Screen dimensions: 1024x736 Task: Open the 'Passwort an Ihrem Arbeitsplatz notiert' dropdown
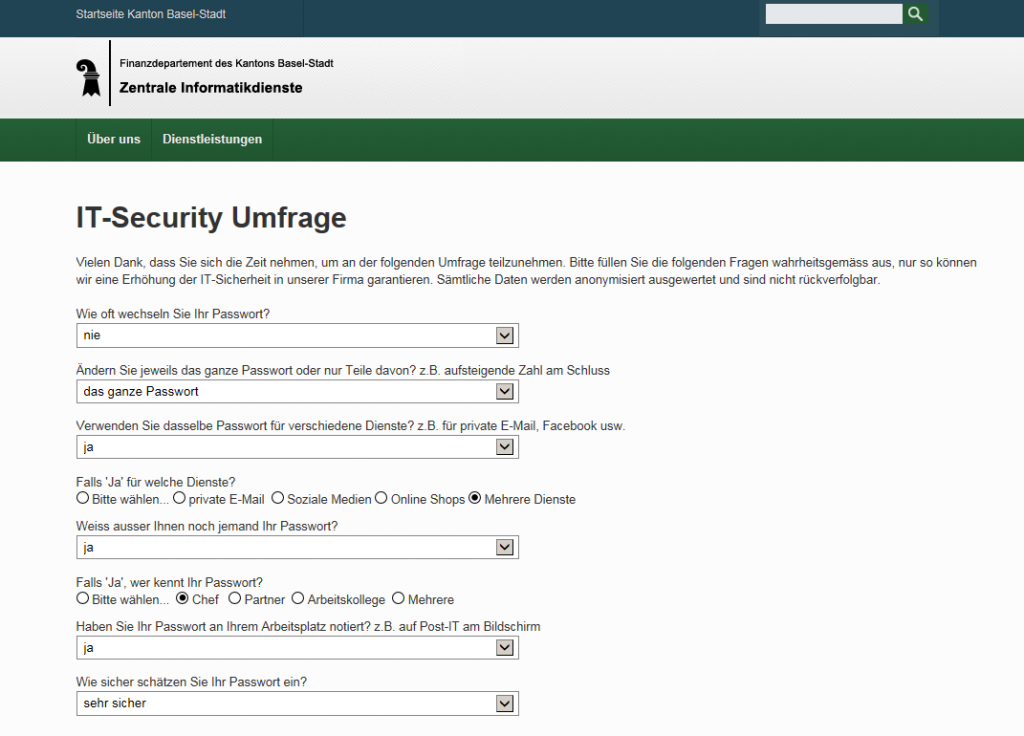[297, 648]
